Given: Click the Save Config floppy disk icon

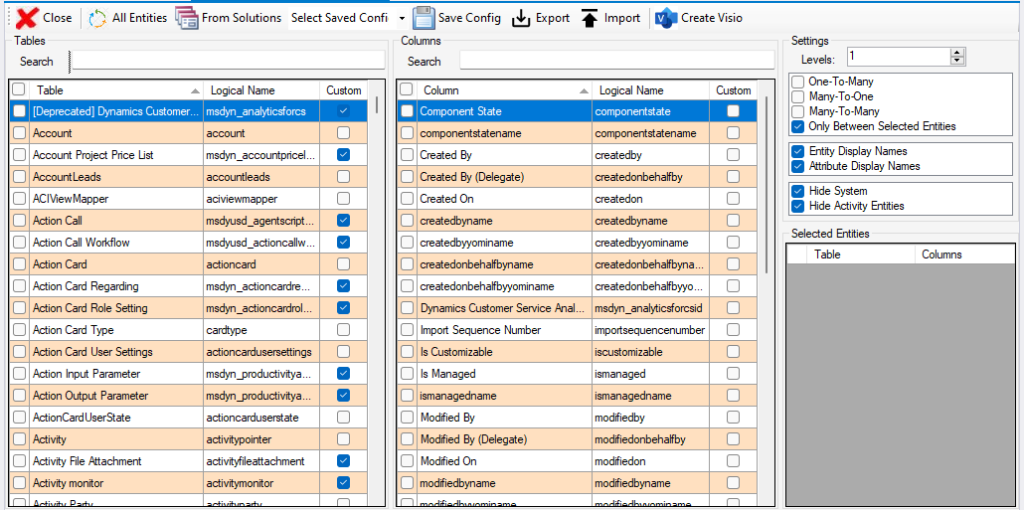Looking at the screenshot, I should coord(424,18).
